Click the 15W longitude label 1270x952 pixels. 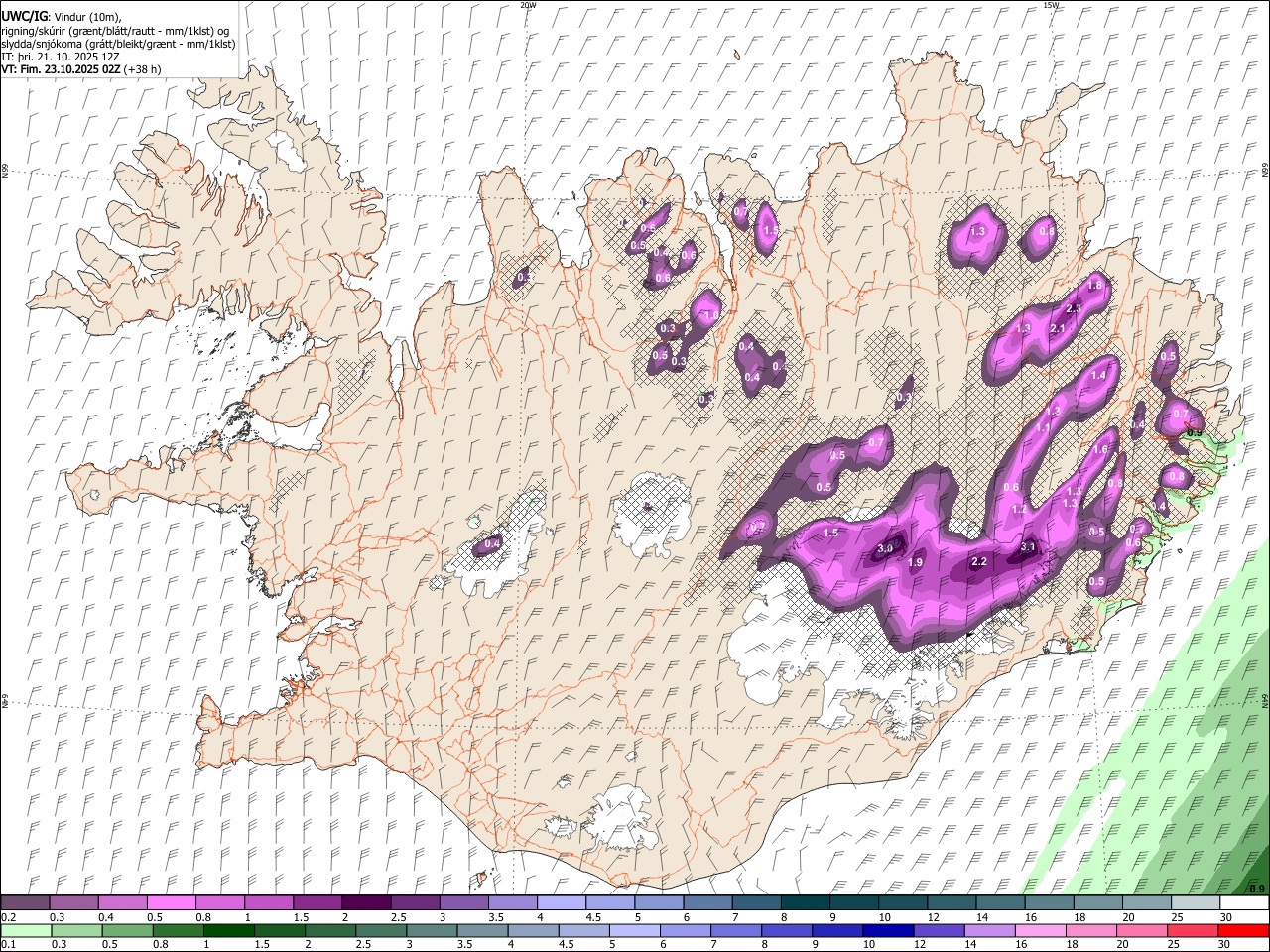(x=1051, y=5)
